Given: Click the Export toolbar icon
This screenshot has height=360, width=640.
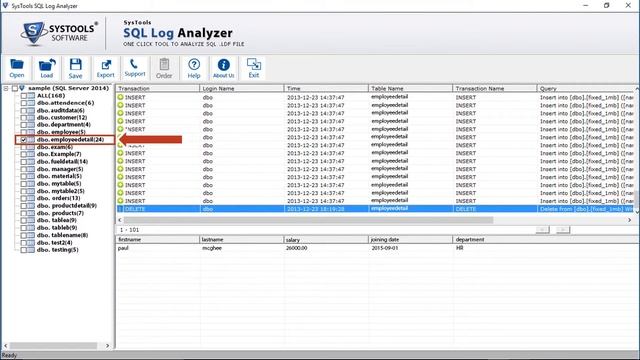Looking at the screenshot, I should (106, 68).
